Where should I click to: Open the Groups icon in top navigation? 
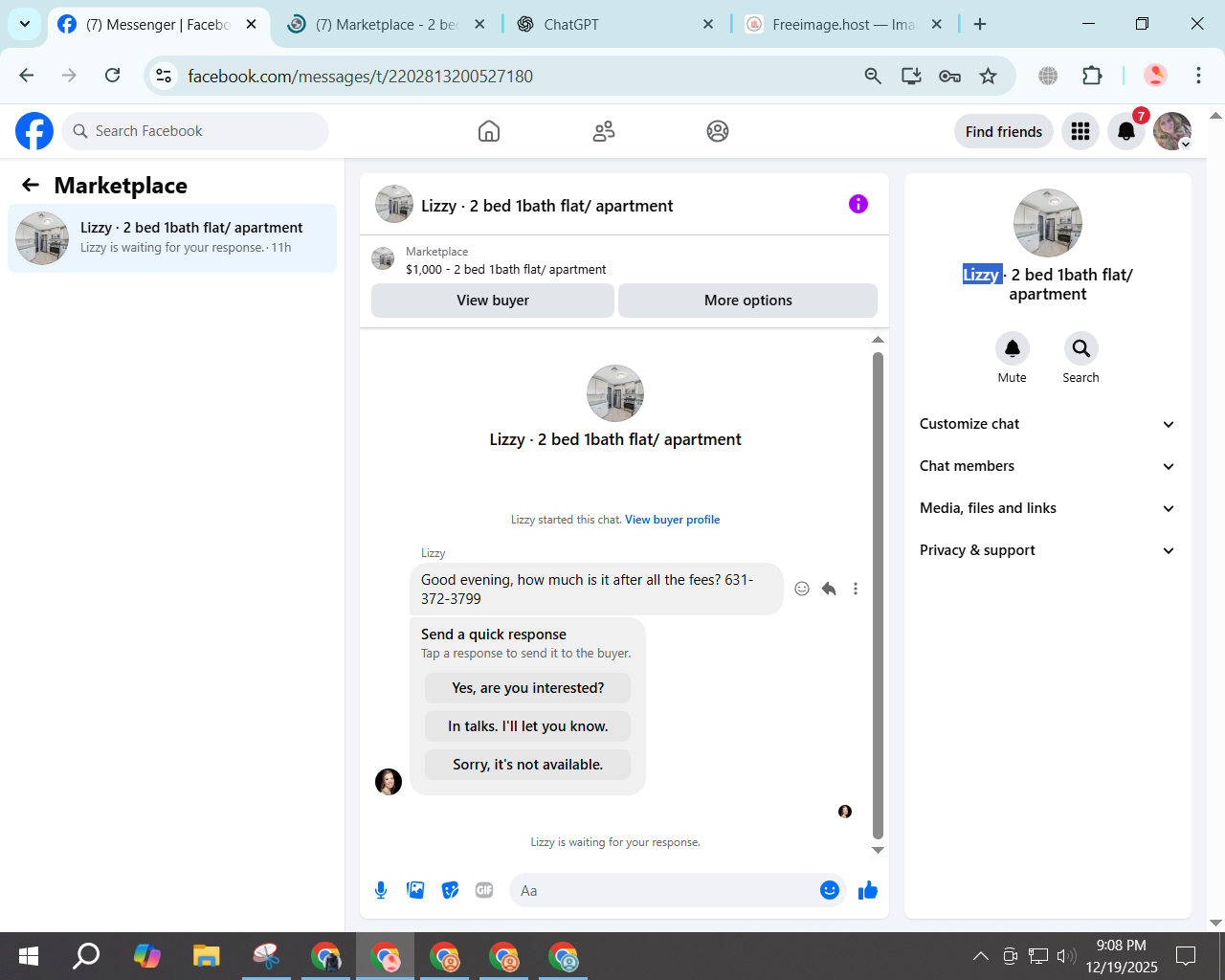pos(718,131)
